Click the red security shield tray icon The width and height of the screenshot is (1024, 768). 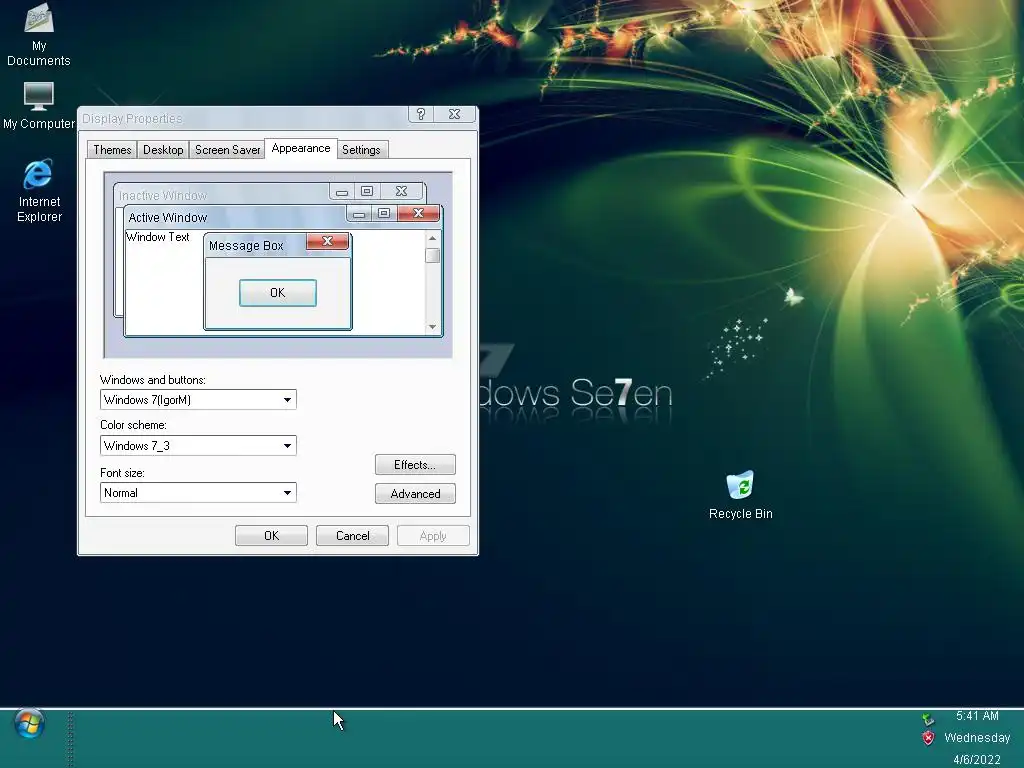(x=928, y=739)
